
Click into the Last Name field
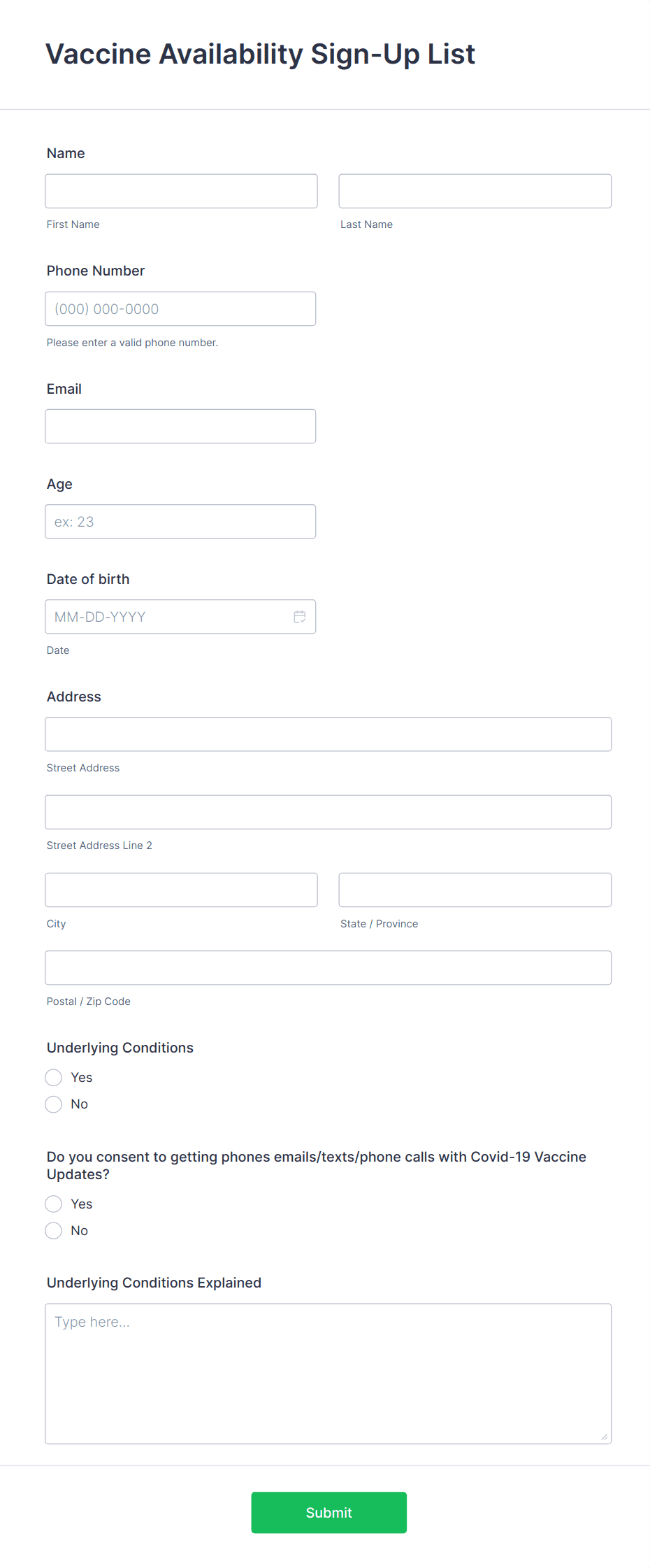click(475, 190)
